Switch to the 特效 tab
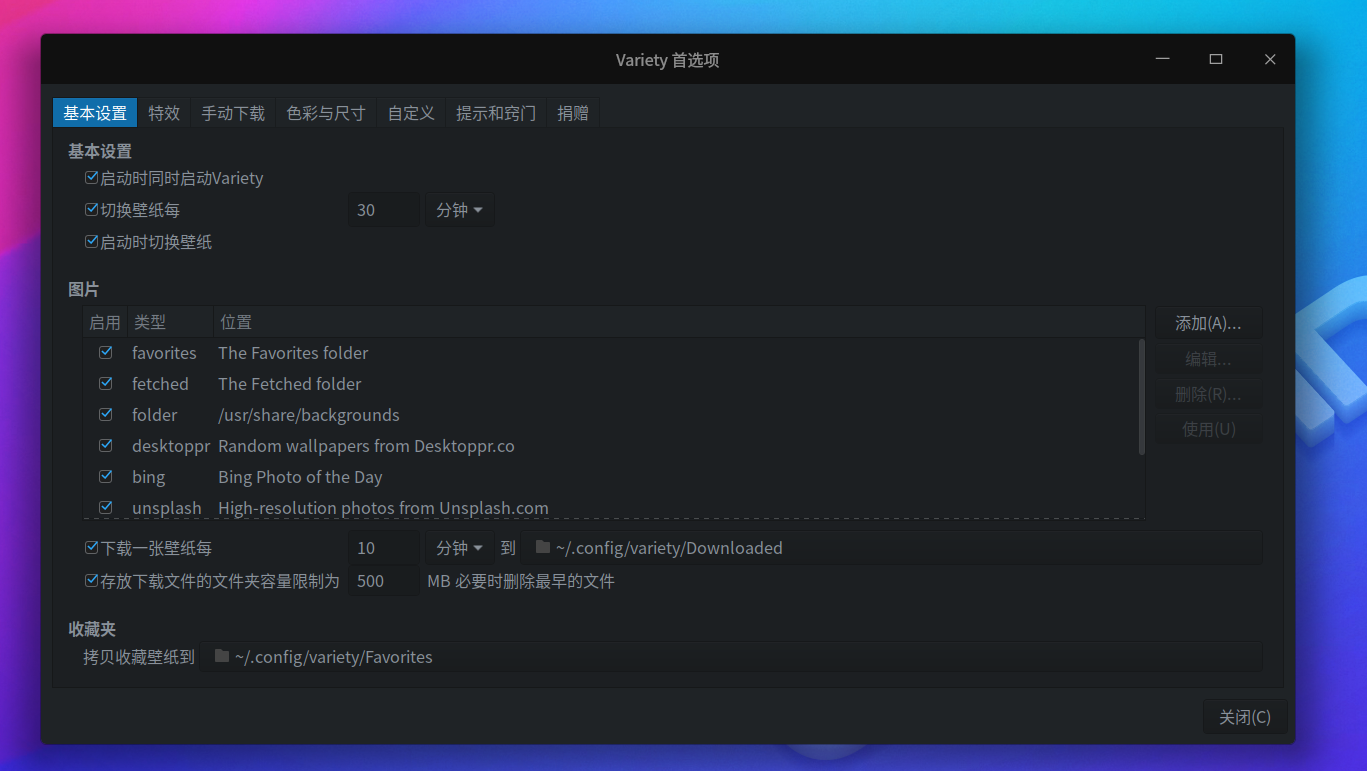The height and width of the screenshot is (771, 1367). tap(163, 112)
